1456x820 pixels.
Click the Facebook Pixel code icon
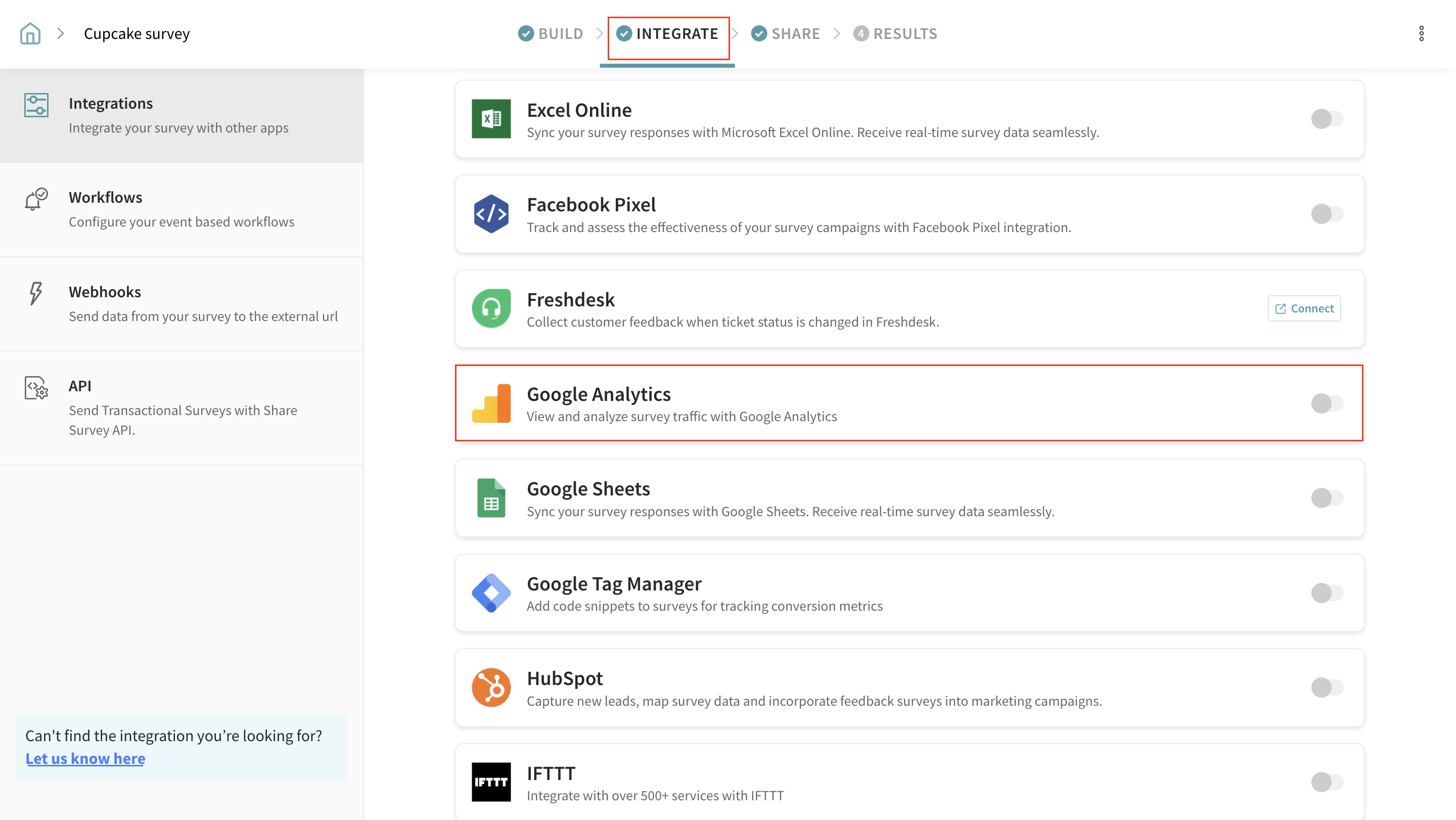(490, 214)
